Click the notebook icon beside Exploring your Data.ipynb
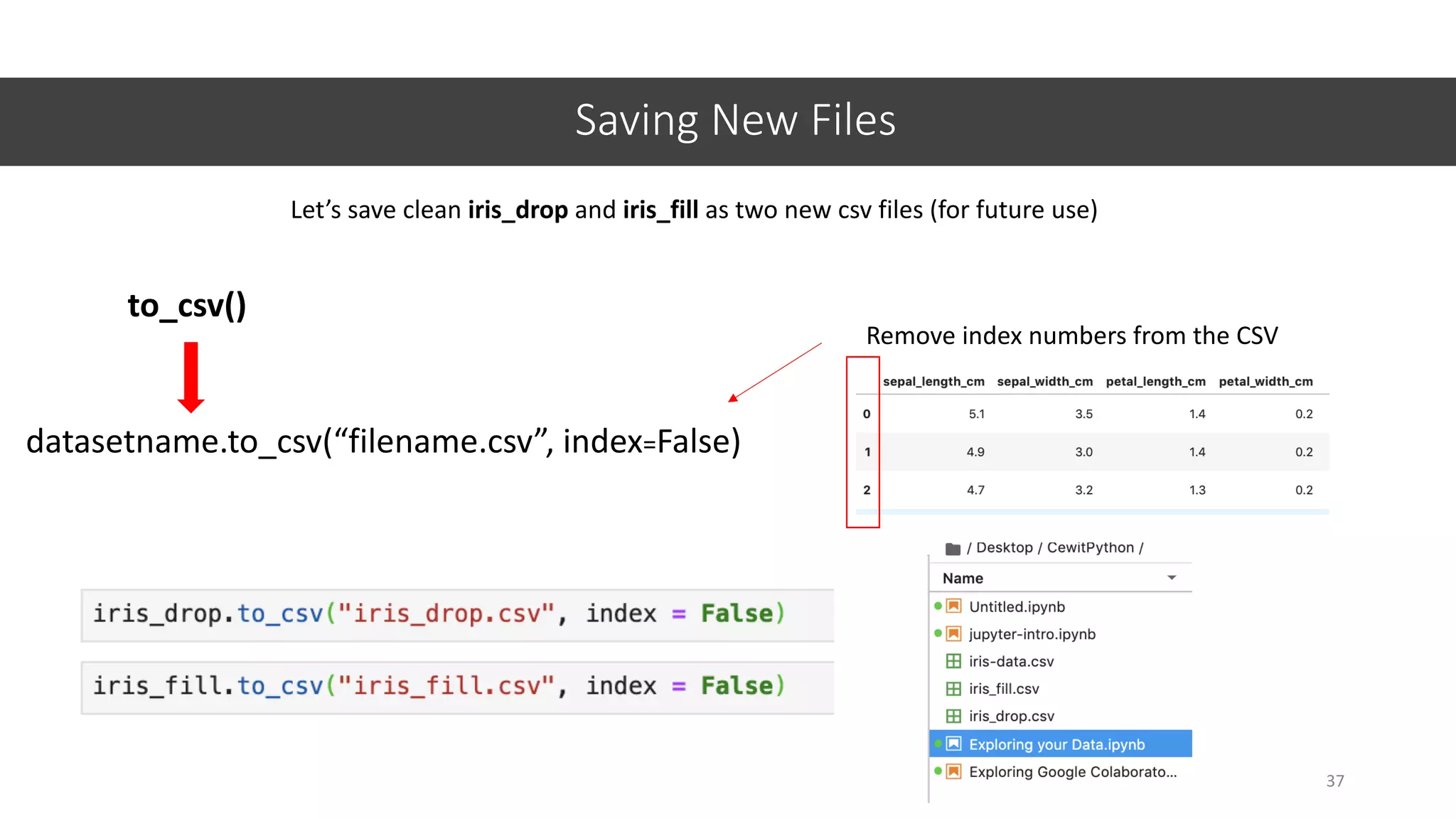This screenshot has width=1456, height=819. pos(954,744)
